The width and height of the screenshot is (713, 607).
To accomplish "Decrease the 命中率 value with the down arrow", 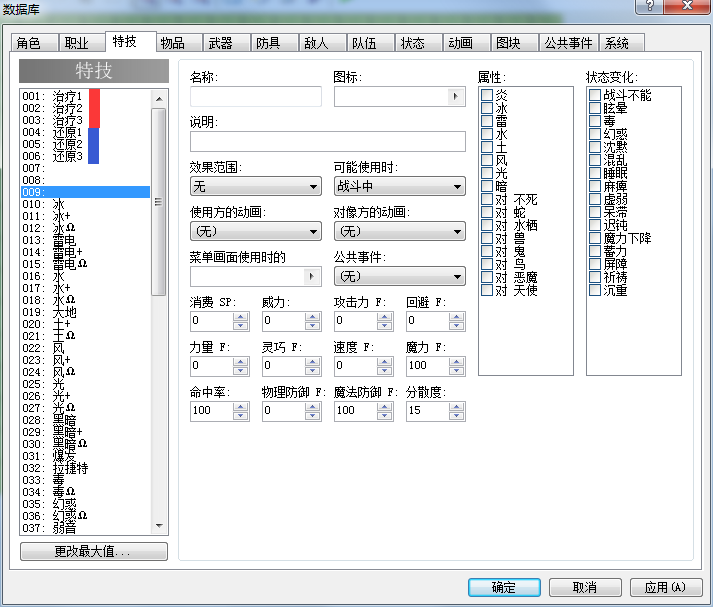I will pyautogui.click(x=241, y=416).
